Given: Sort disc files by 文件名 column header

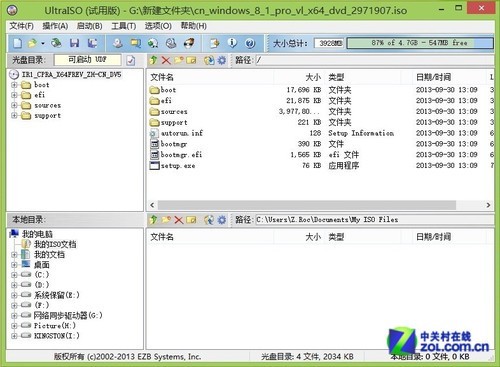Looking at the screenshot, I should pyautogui.click(x=211, y=77).
